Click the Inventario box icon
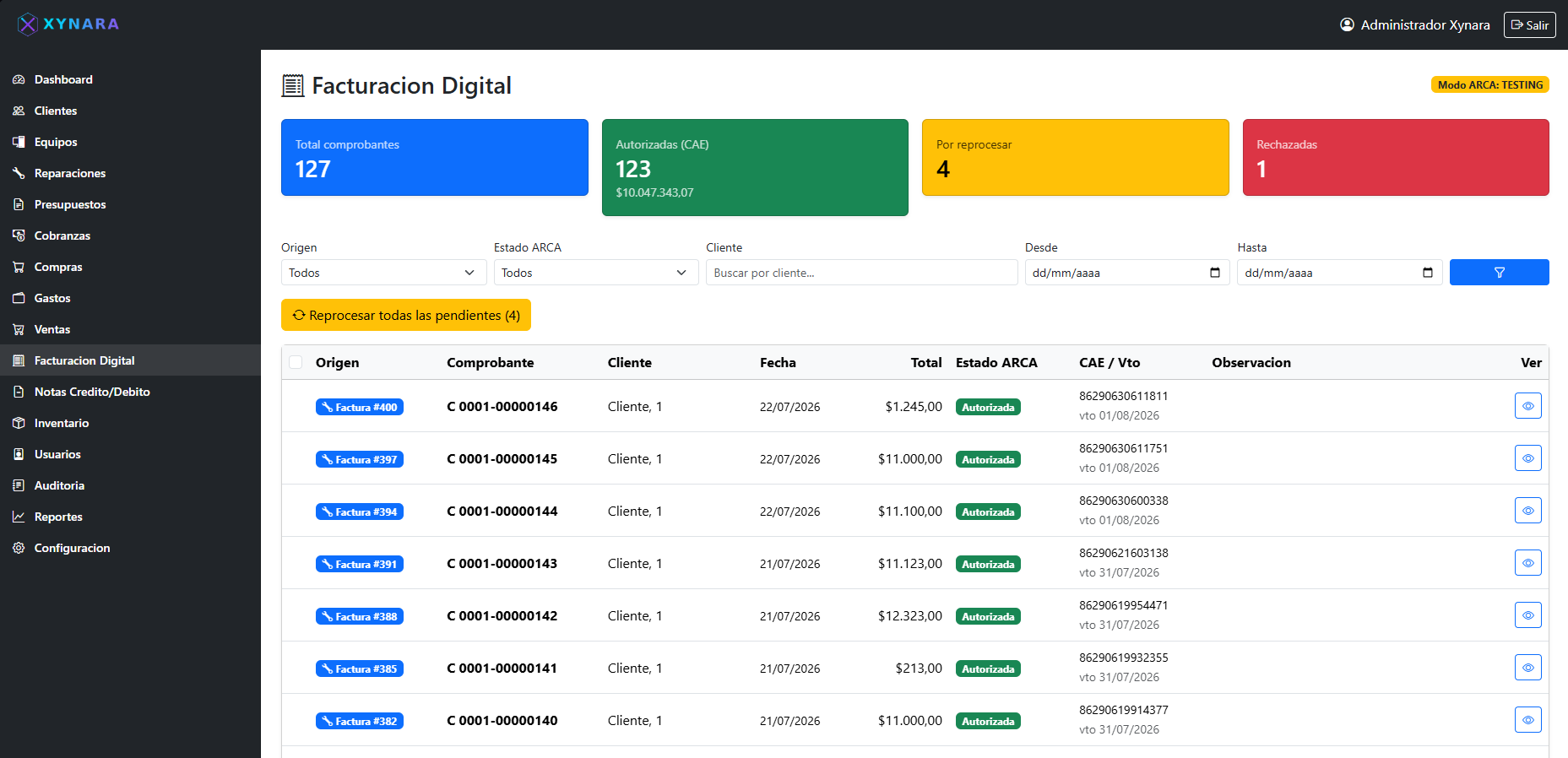 [19, 423]
